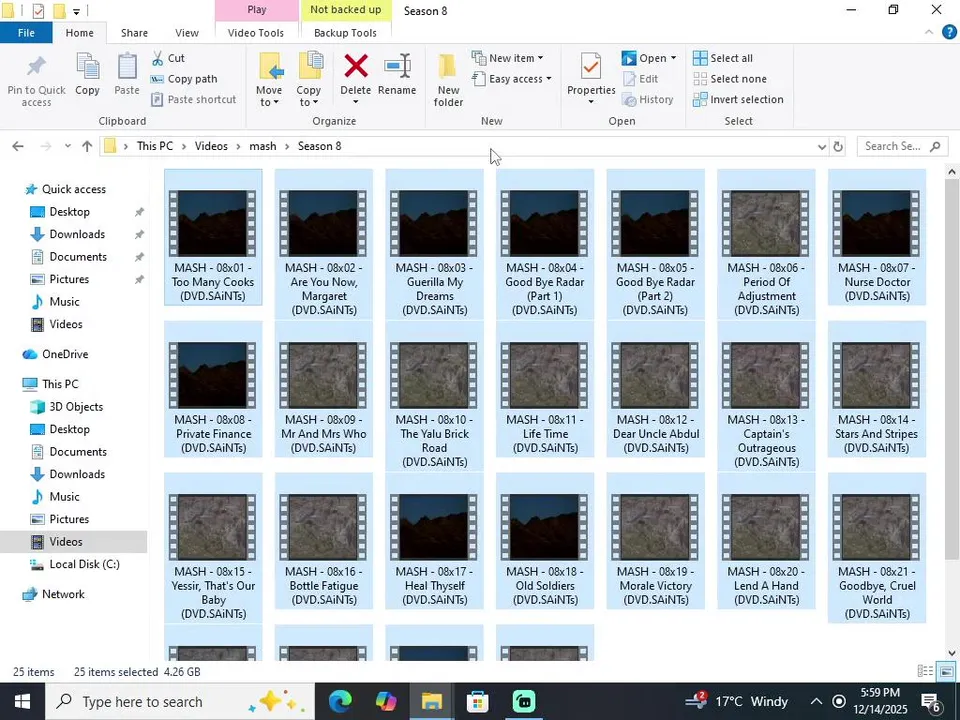The height and width of the screenshot is (720, 960).
Task: Show hidden system tray icons
Action: click(x=816, y=702)
